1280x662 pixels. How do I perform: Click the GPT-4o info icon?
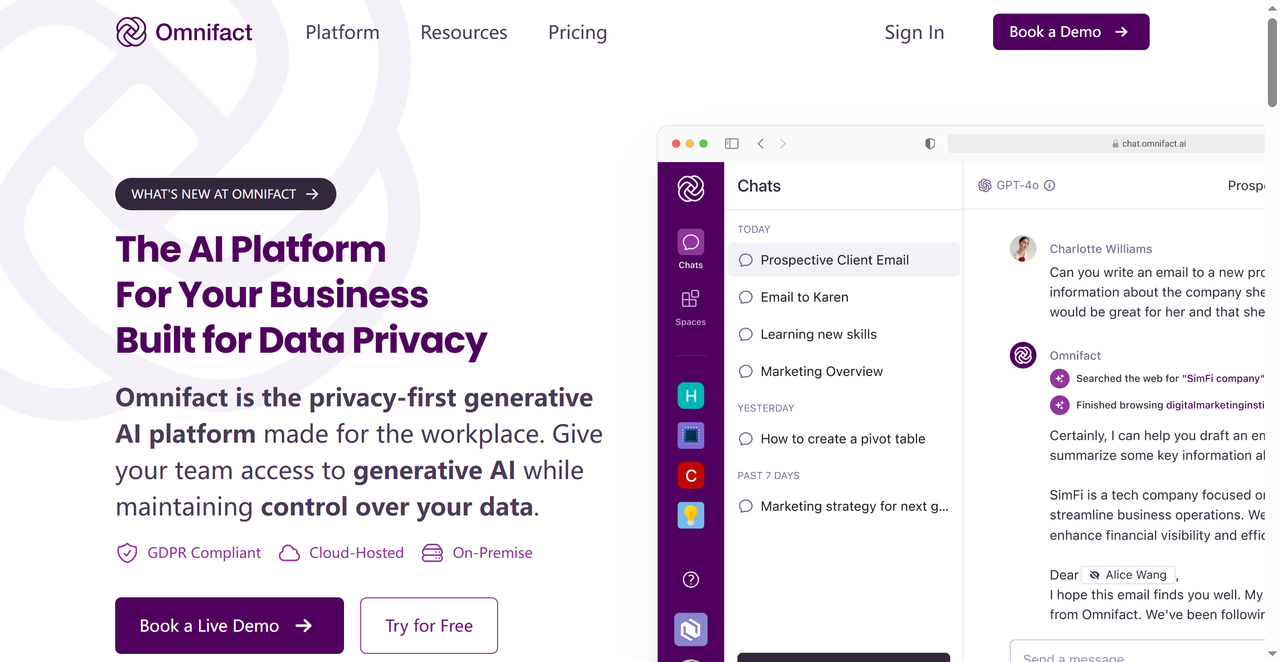point(1049,185)
